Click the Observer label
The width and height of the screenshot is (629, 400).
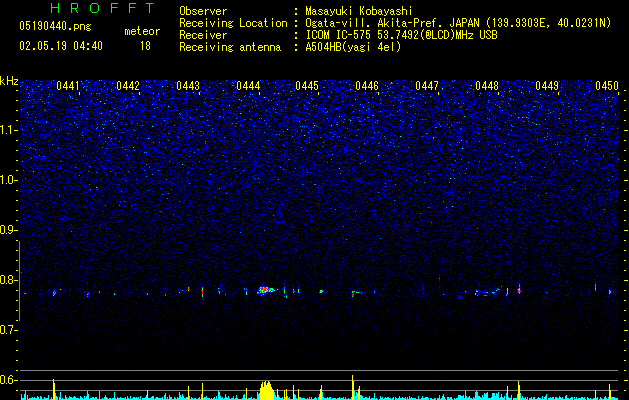coord(203,11)
